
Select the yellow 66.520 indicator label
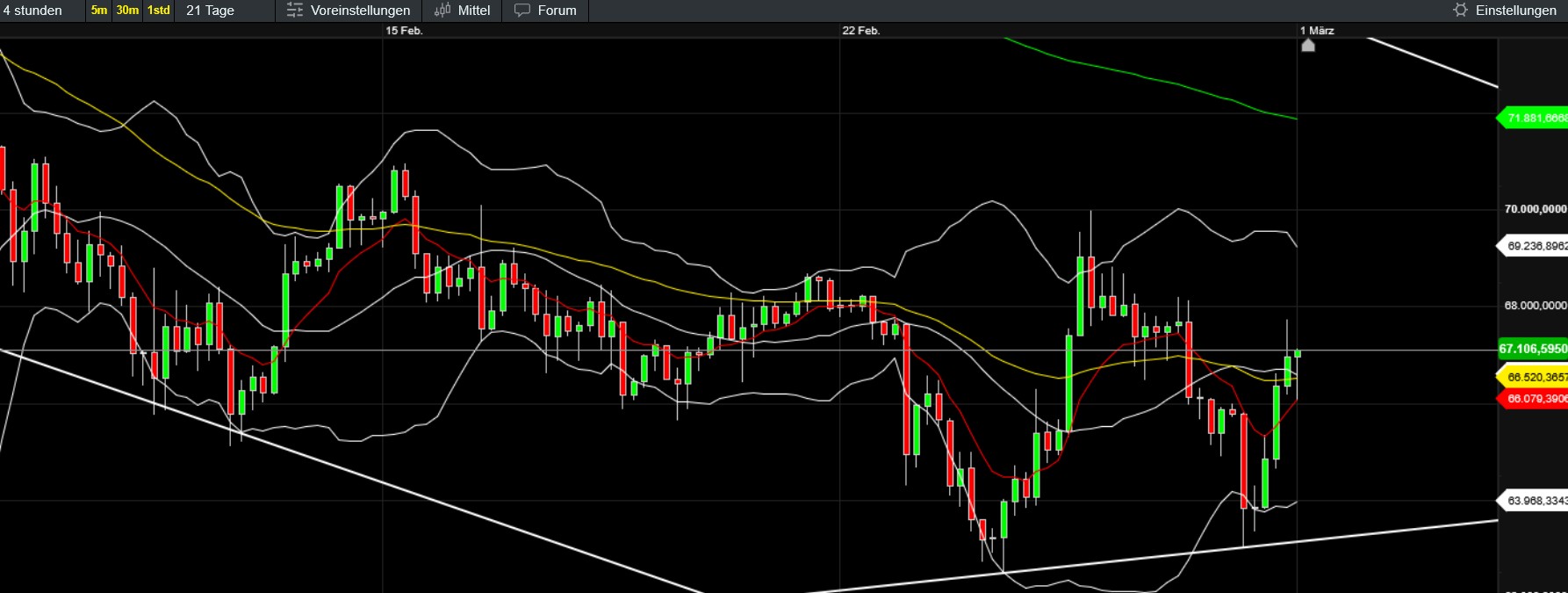(1536, 377)
